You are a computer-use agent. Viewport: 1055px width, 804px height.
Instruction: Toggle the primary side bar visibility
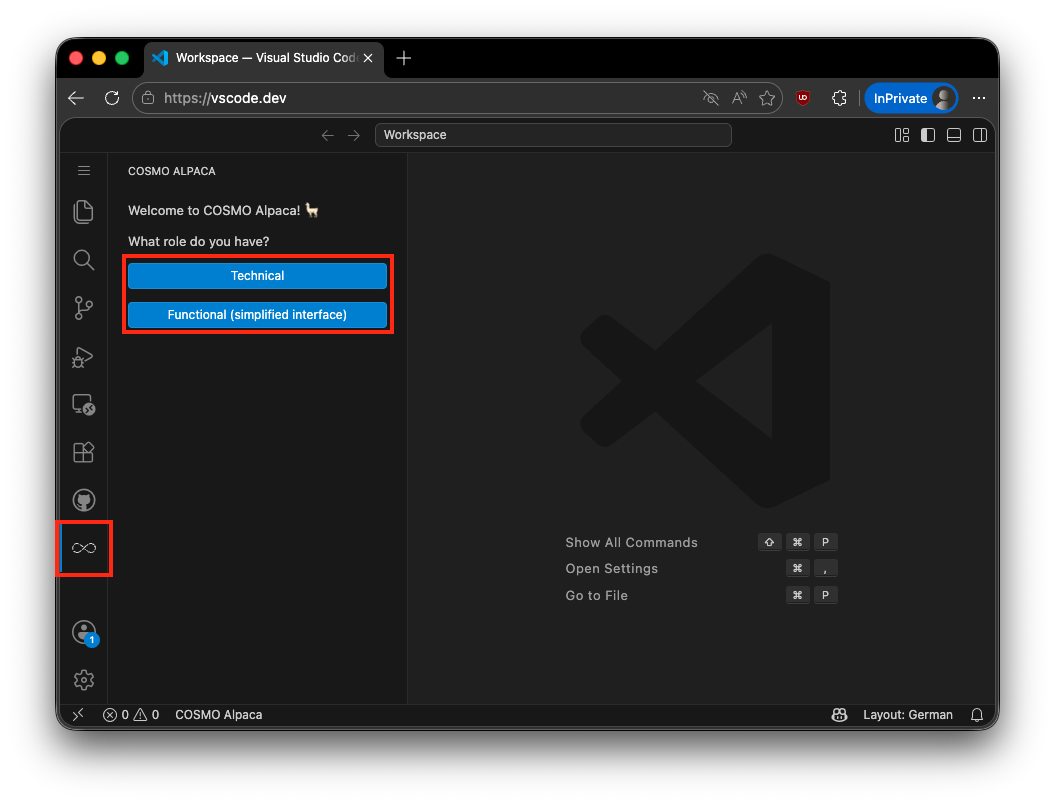click(x=928, y=135)
